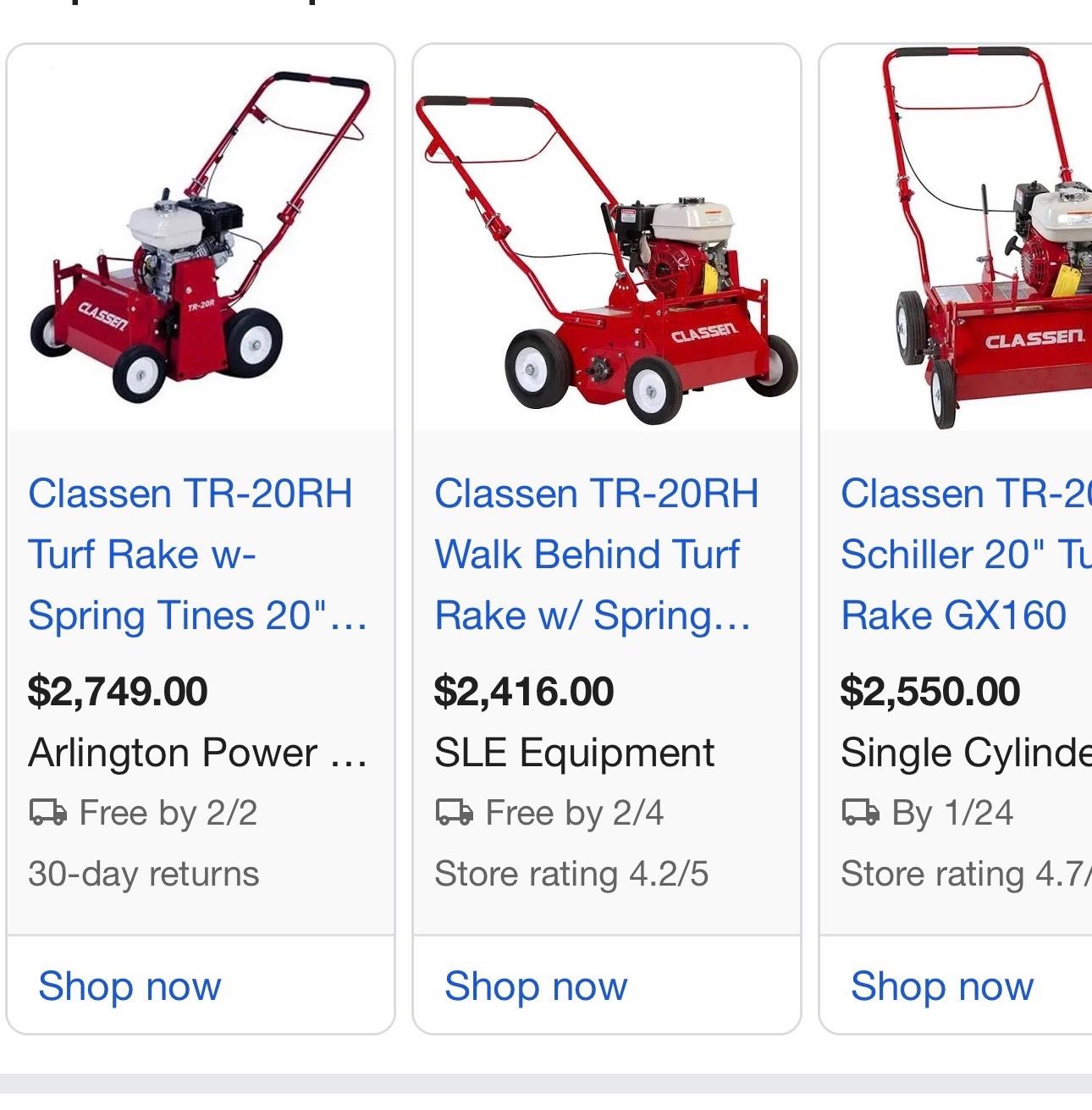Click Shop now under SLE Equipment listing
This screenshot has width=1092, height=1110.
(536, 986)
